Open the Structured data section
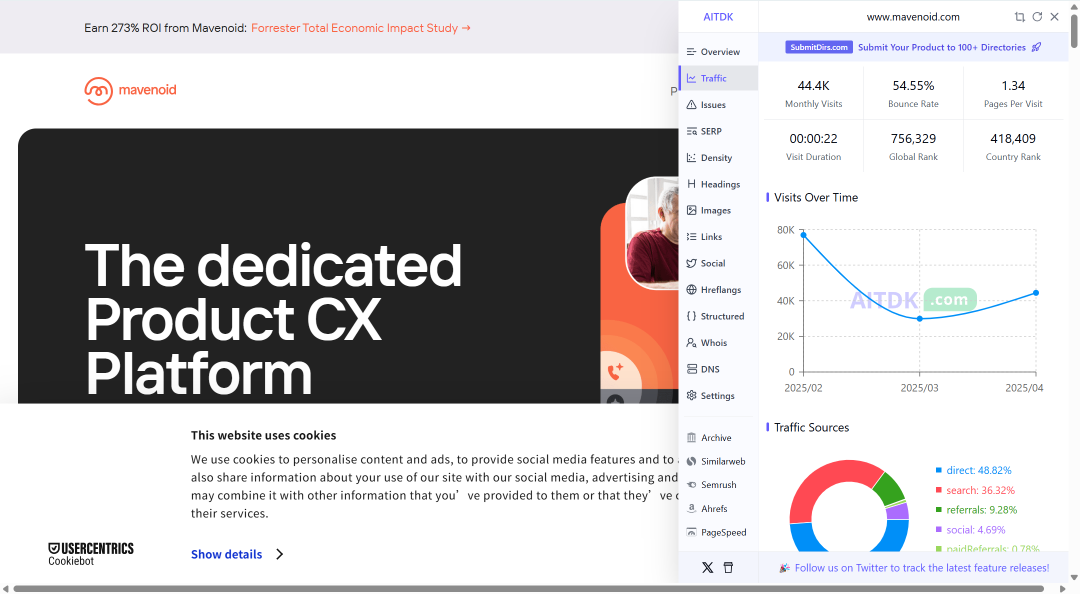Viewport: 1080px width, 594px height. (x=718, y=316)
